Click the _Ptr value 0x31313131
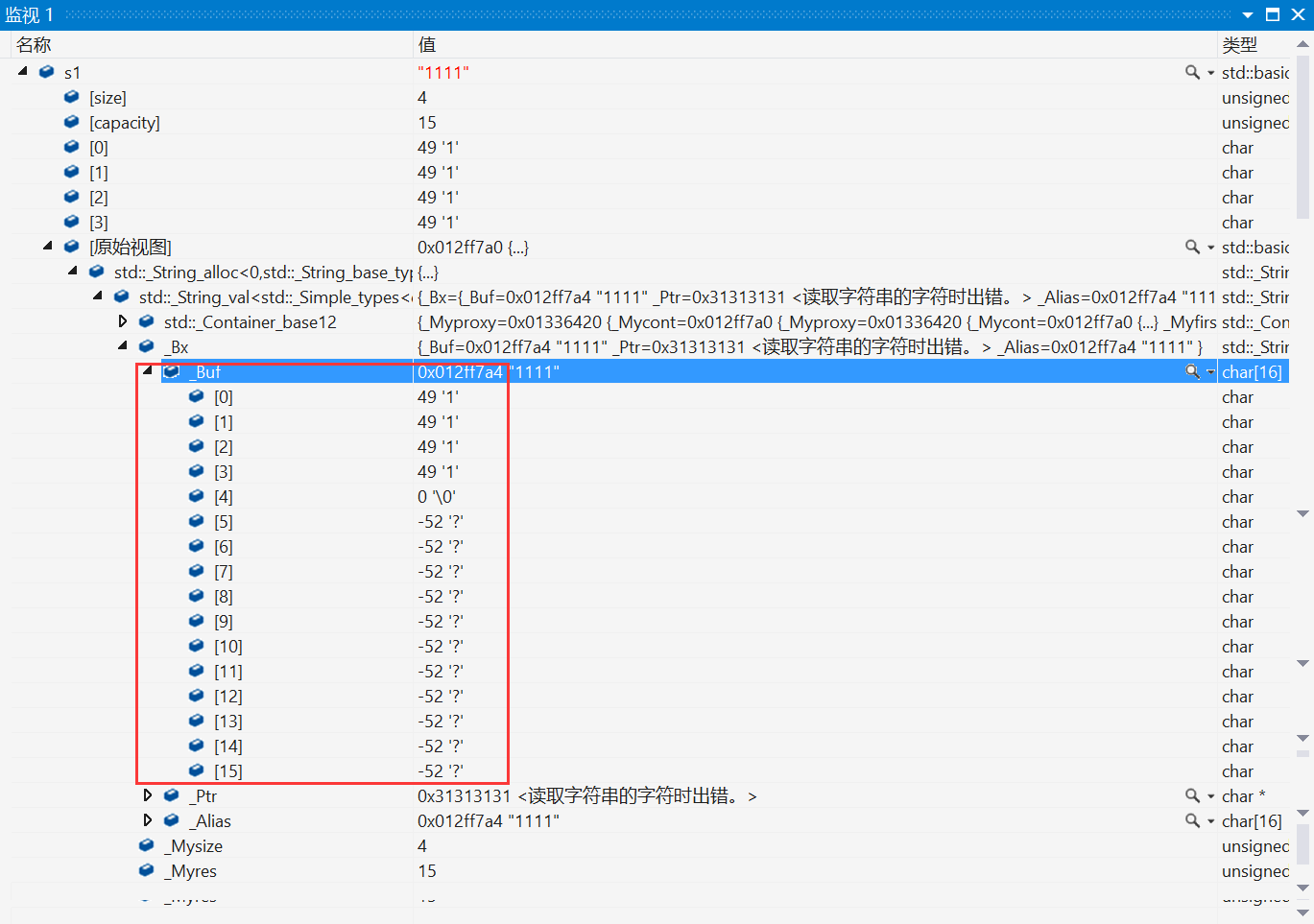This screenshot has height=924, width=1314. 464,795
